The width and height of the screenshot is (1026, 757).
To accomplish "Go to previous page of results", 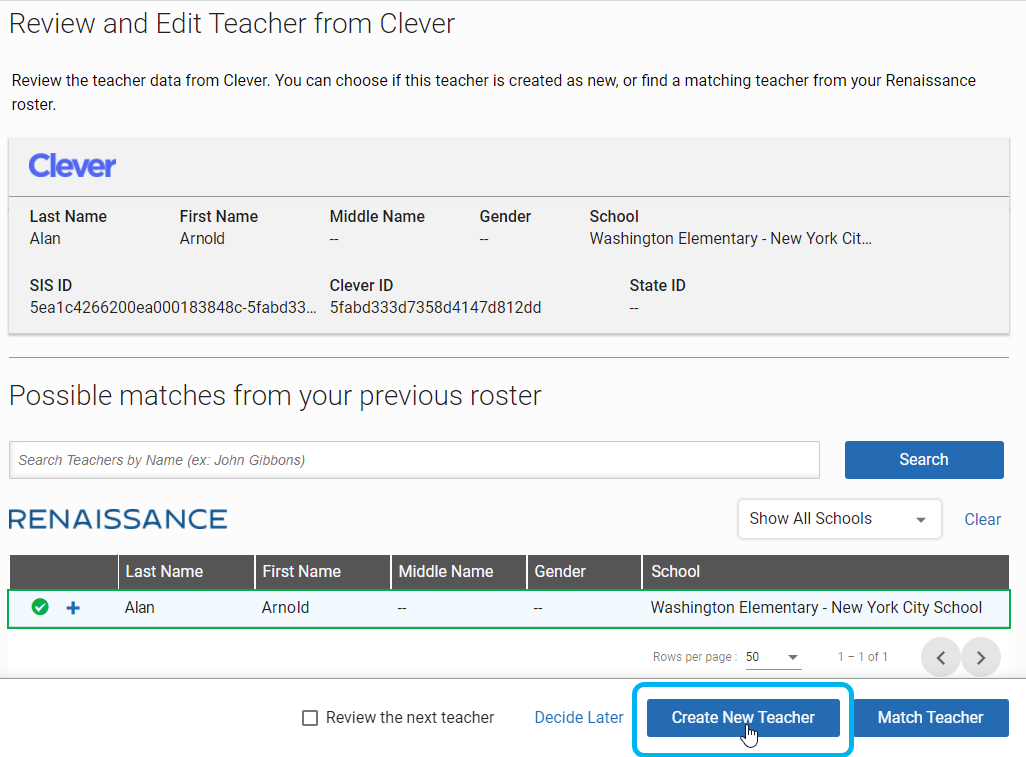I will coord(940,657).
